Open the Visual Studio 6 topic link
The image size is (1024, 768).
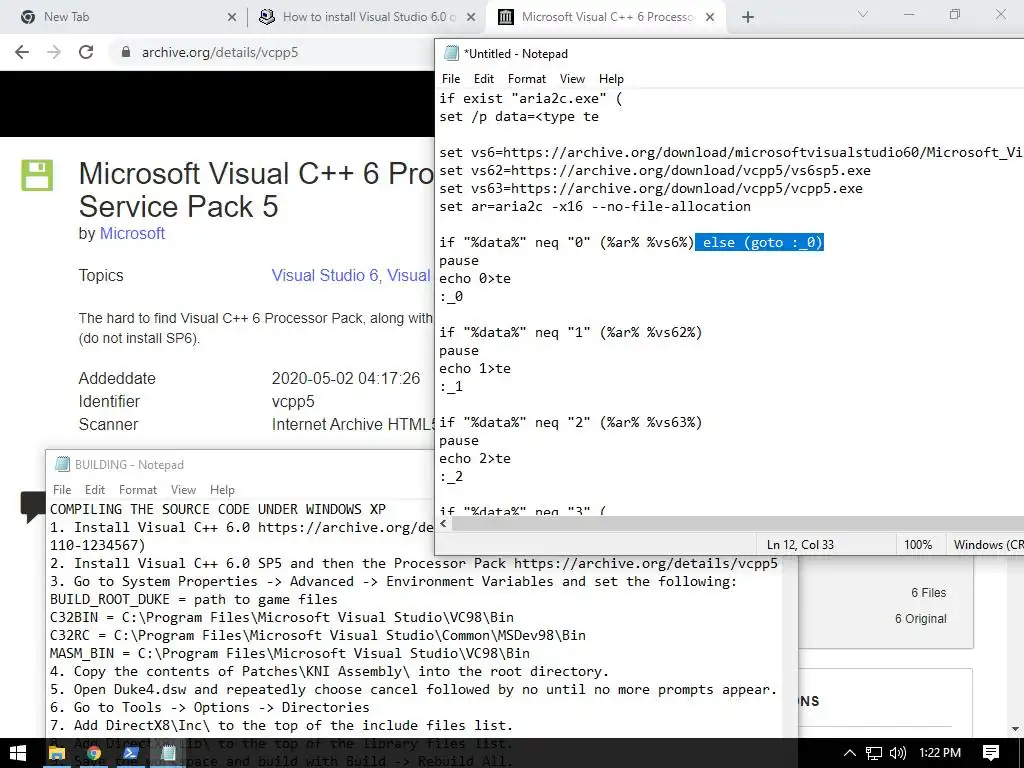[325, 276]
